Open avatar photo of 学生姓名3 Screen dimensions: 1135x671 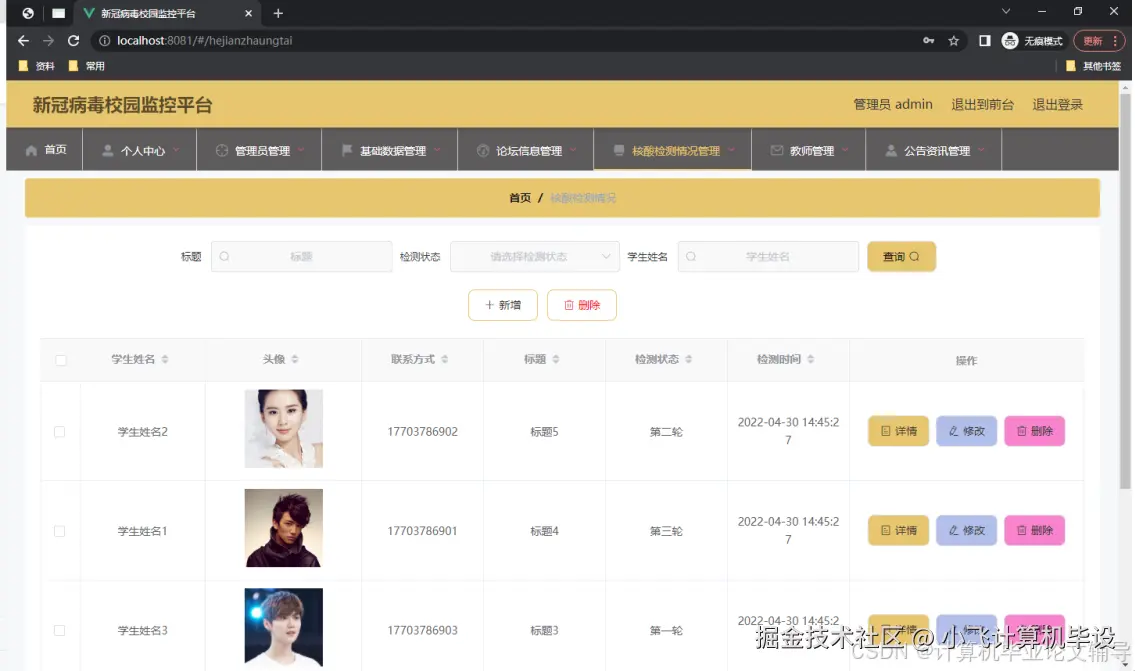point(284,627)
